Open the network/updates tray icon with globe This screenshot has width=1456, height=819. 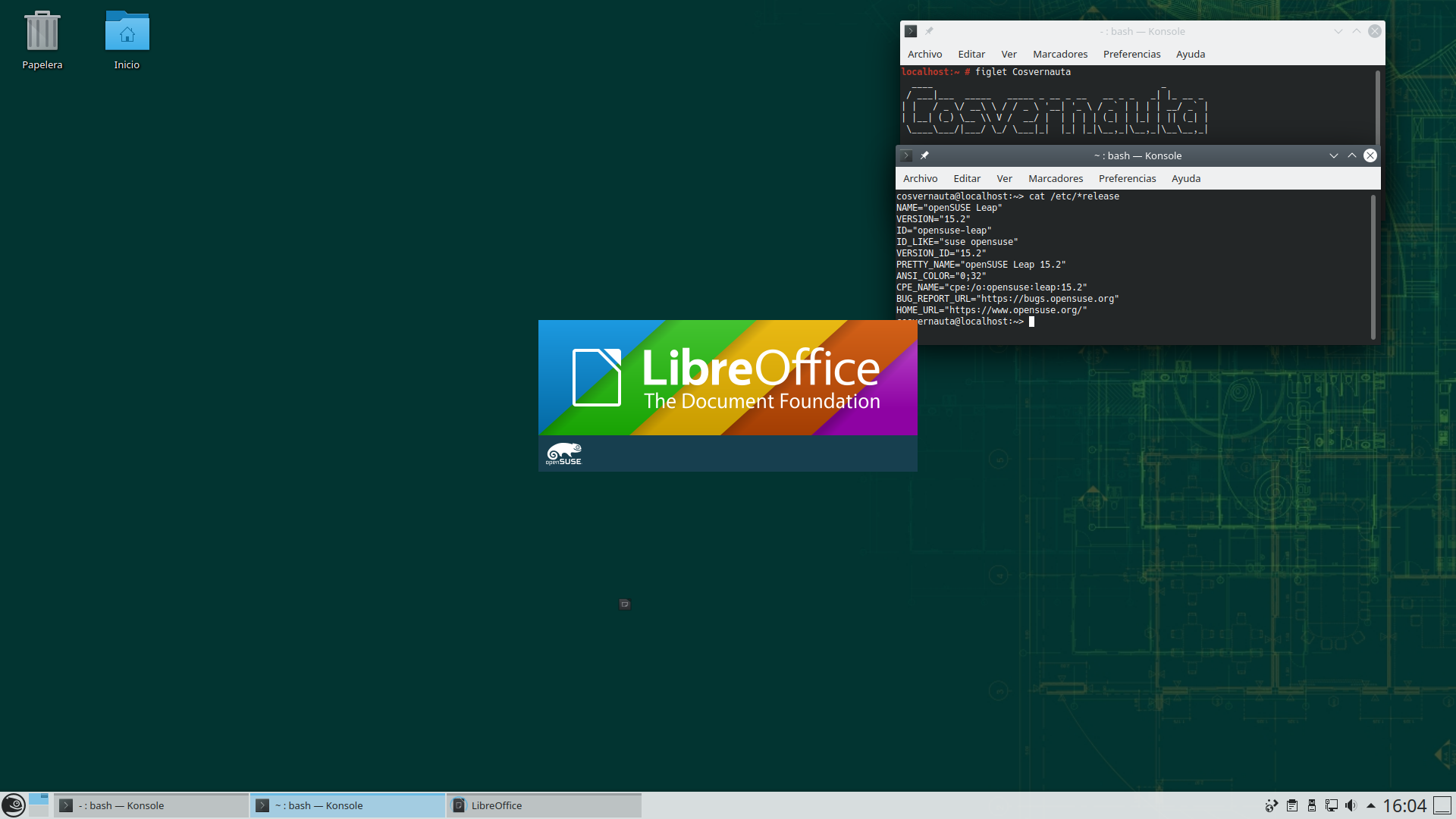coord(1272,805)
